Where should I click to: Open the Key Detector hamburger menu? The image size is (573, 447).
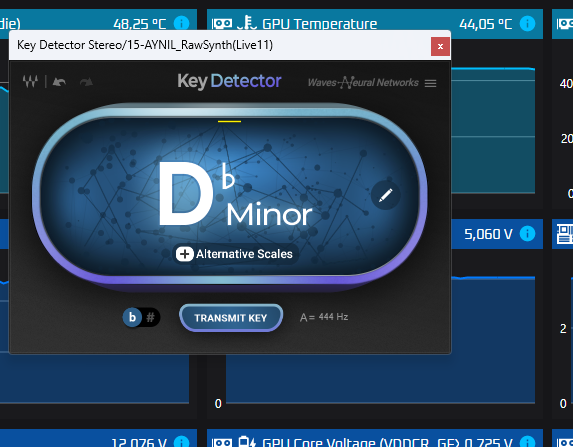point(430,83)
